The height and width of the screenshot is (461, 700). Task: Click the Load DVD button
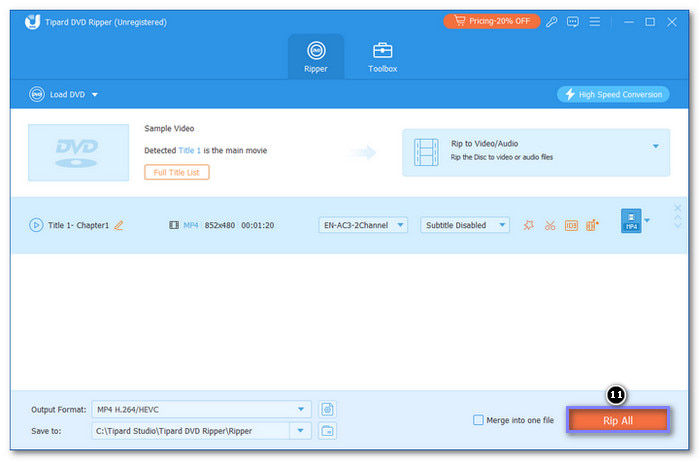coord(57,95)
